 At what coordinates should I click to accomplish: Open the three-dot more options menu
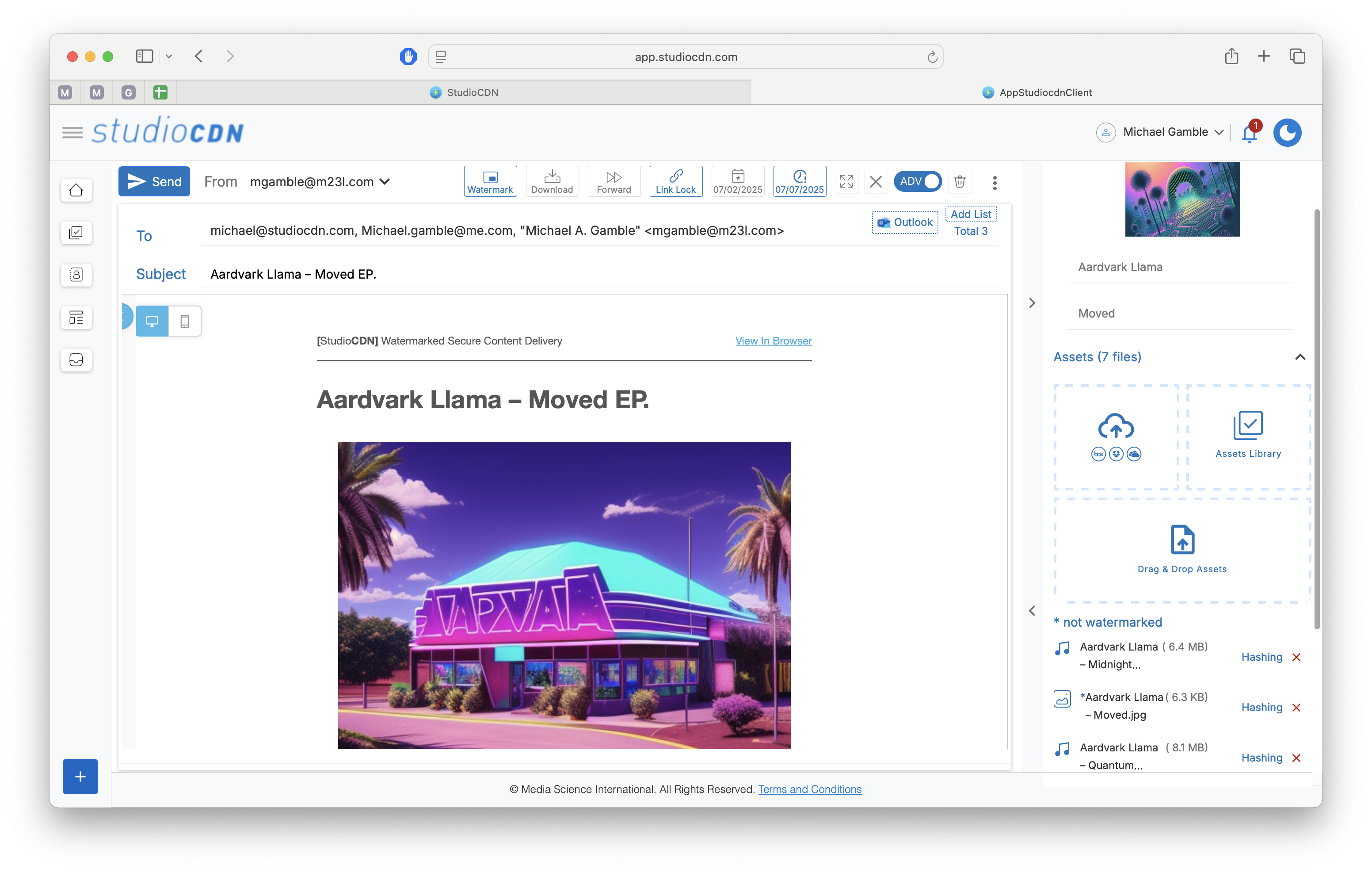(995, 183)
